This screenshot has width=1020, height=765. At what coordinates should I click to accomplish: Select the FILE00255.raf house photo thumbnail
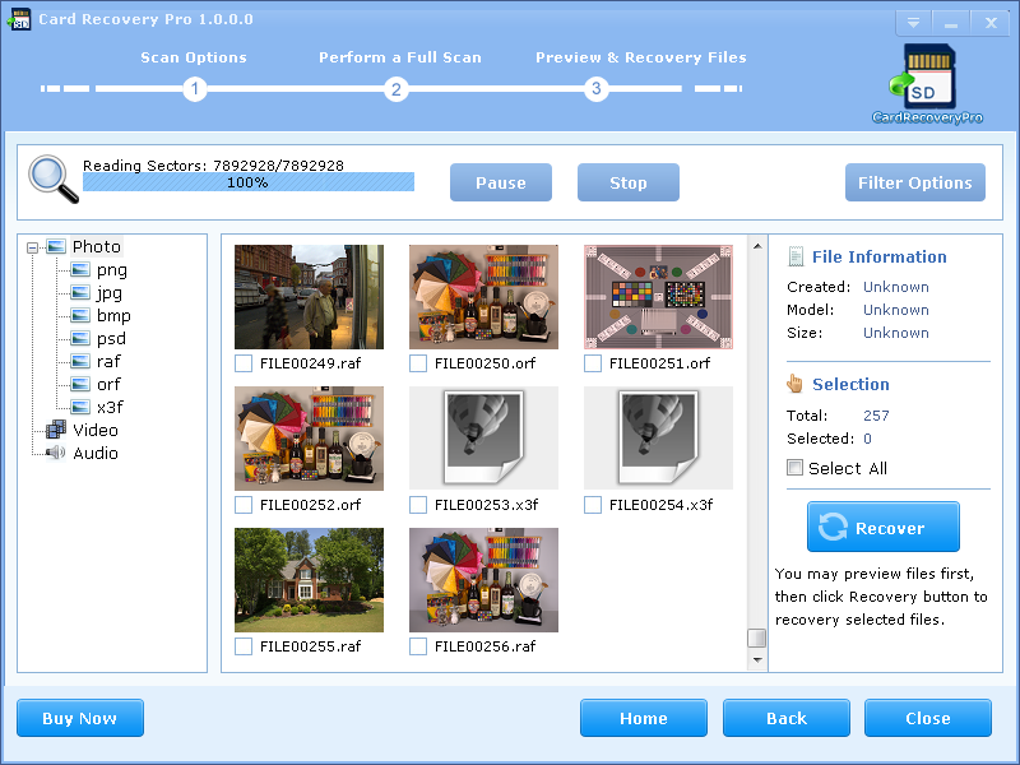click(309, 580)
